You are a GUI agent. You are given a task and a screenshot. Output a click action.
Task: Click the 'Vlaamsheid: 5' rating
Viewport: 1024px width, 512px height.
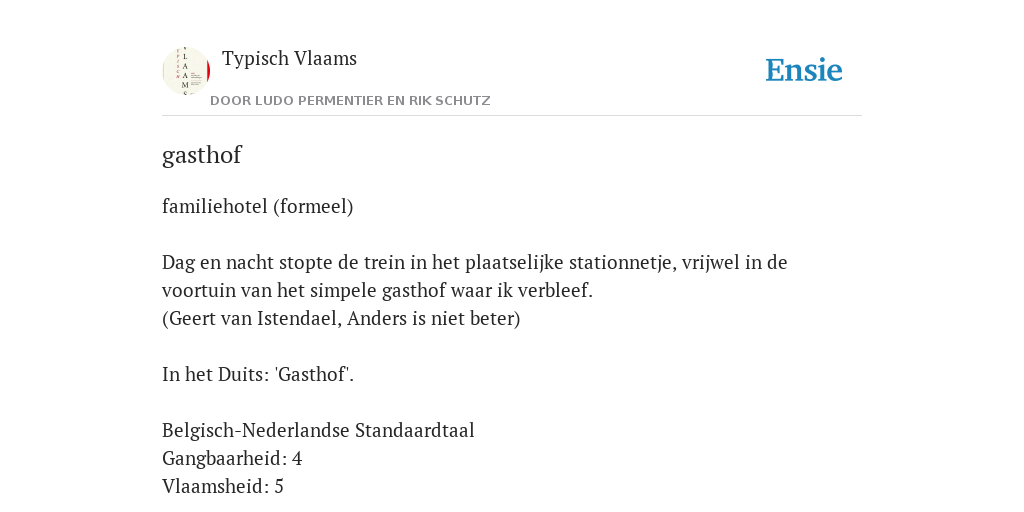point(223,487)
